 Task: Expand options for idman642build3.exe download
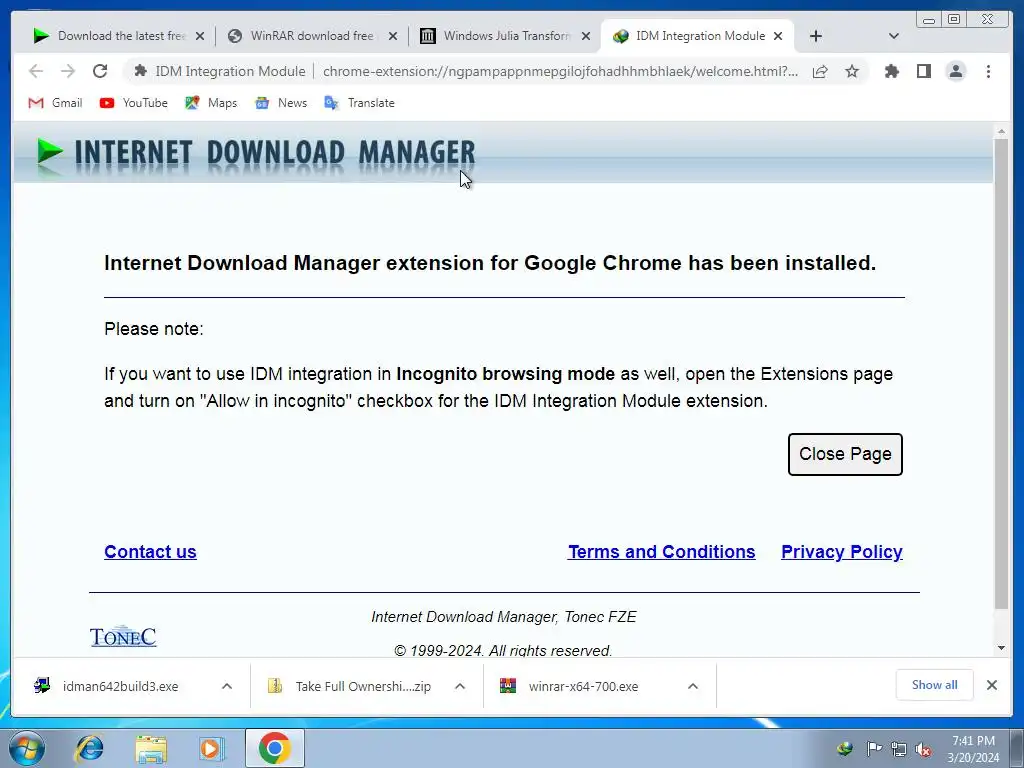coord(227,686)
